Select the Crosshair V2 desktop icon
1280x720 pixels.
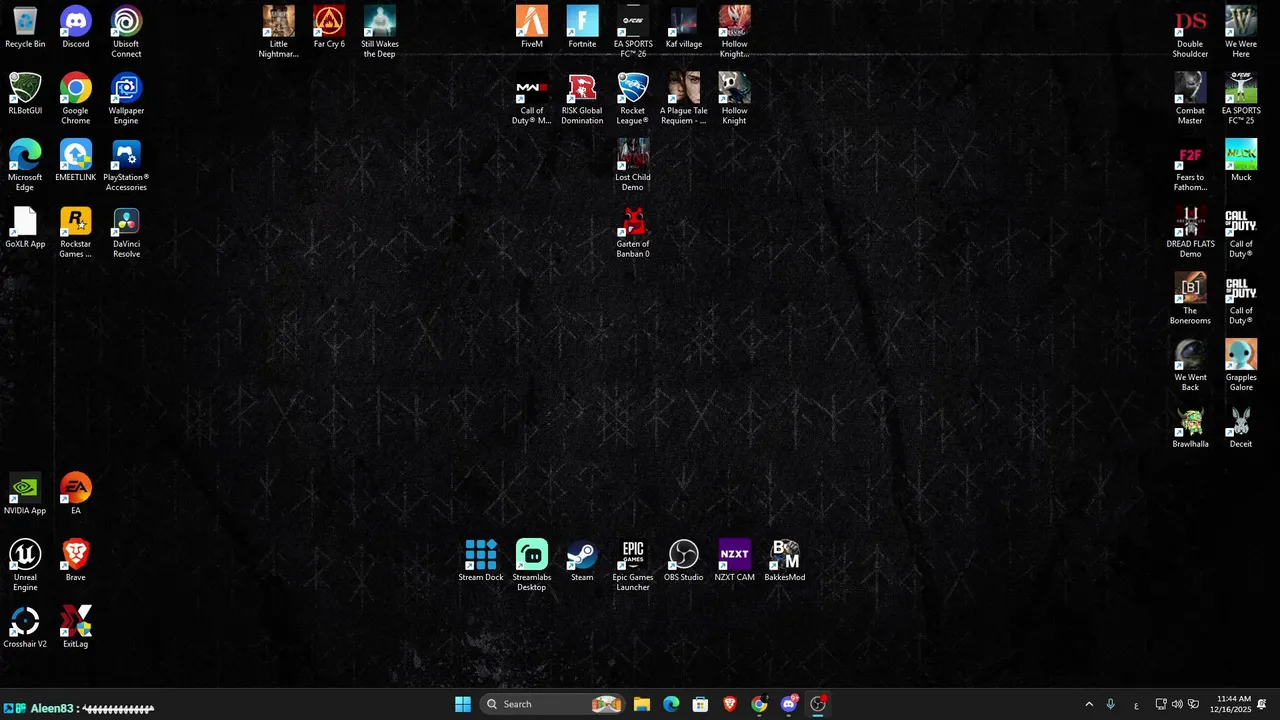click(25, 627)
